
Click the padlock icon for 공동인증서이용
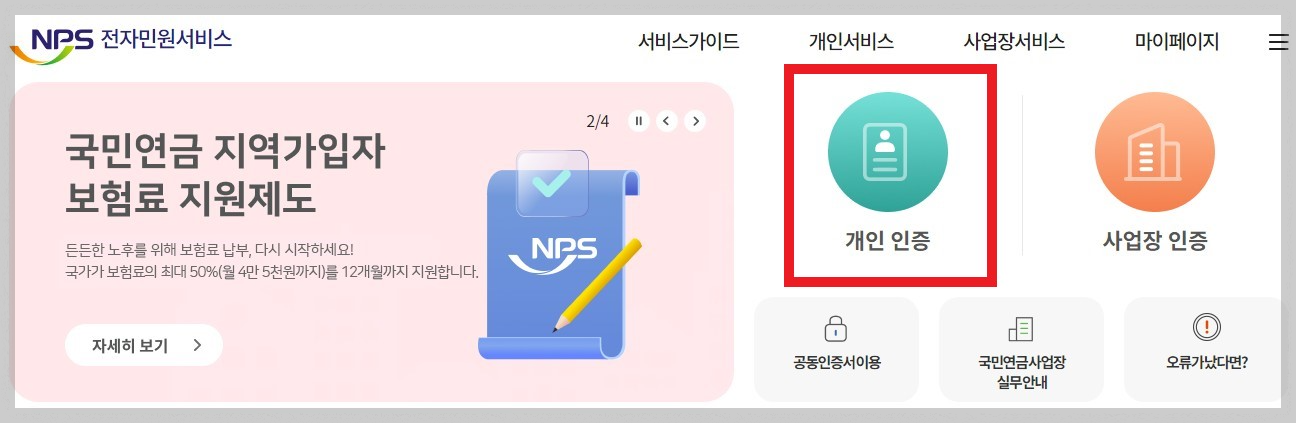pos(835,328)
